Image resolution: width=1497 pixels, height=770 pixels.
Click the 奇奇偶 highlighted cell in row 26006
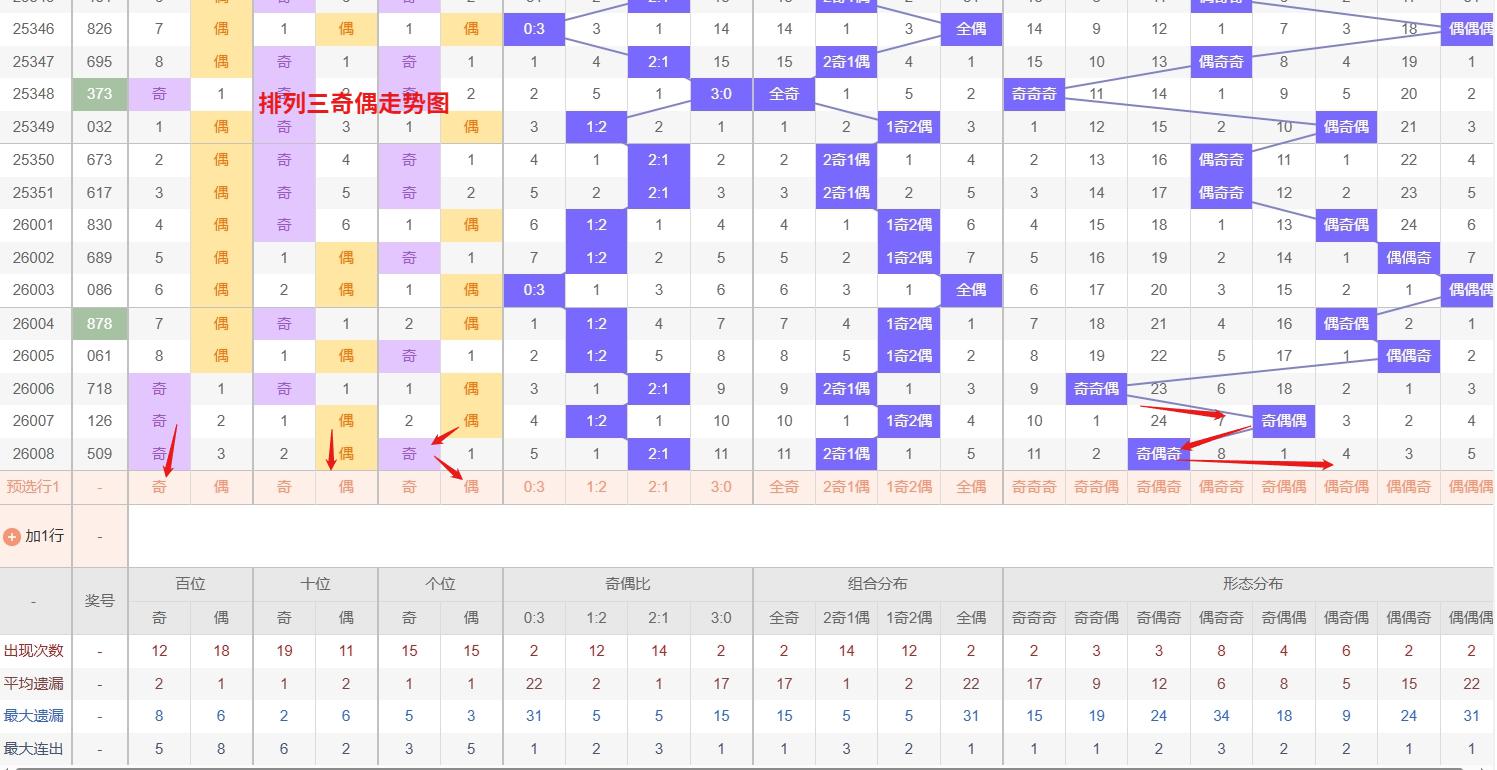tap(1096, 389)
